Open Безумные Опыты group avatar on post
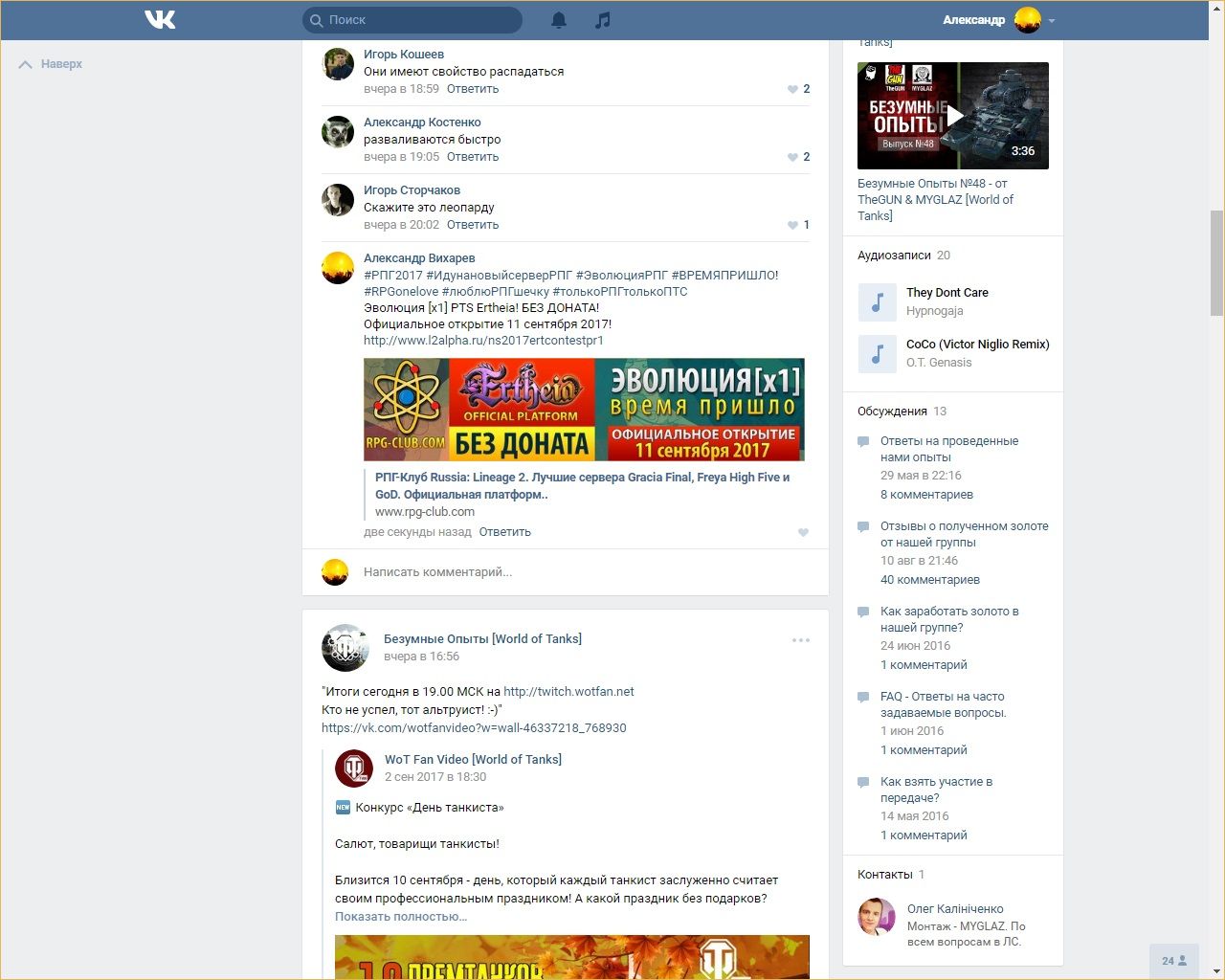The height and width of the screenshot is (980, 1225). 345,648
